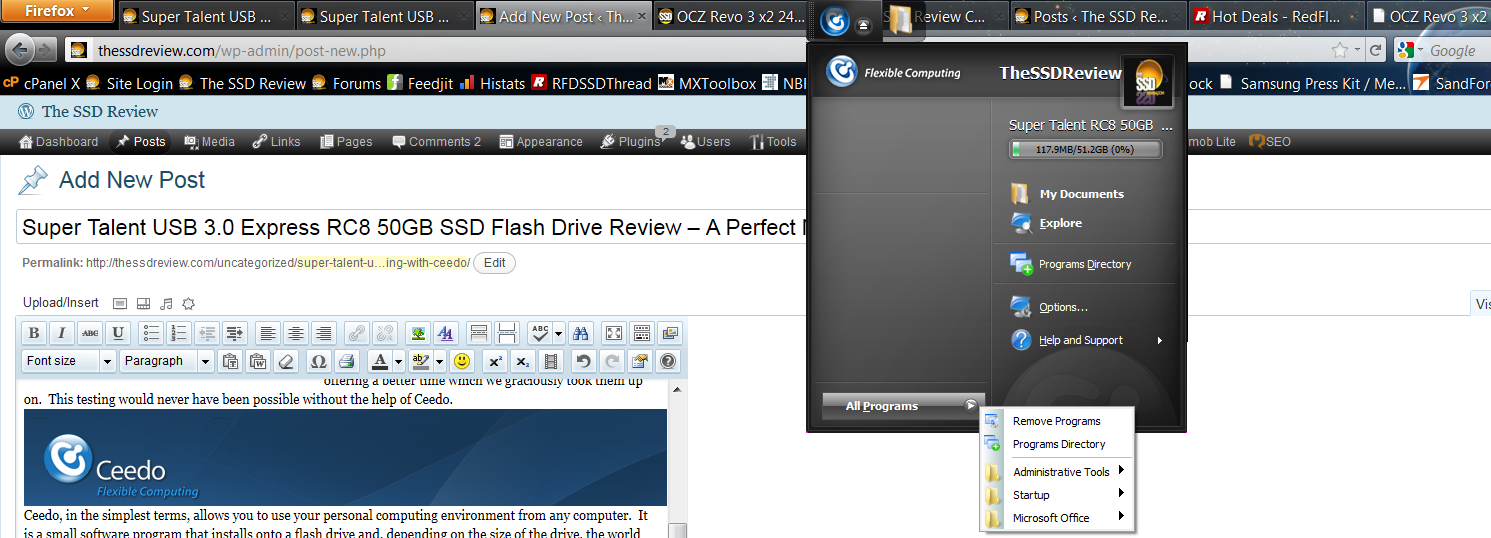Open the Comments 2 admin menu
Viewport: 1491px width, 538px height.
437,141
